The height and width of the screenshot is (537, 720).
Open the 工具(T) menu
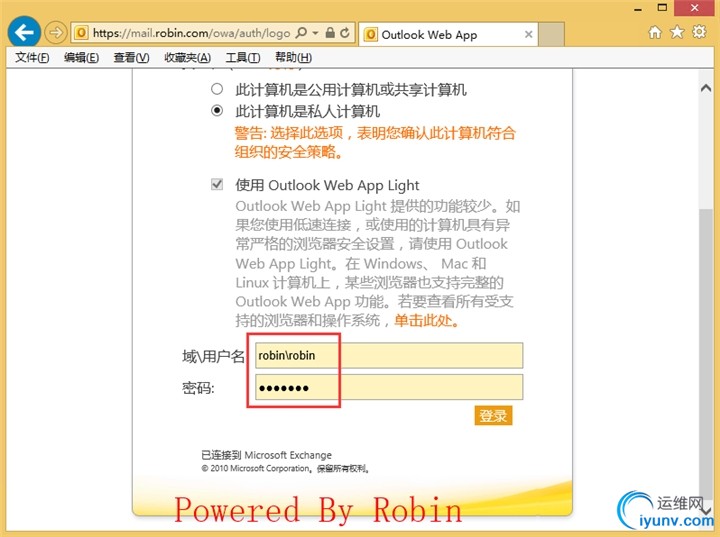(x=243, y=57)
